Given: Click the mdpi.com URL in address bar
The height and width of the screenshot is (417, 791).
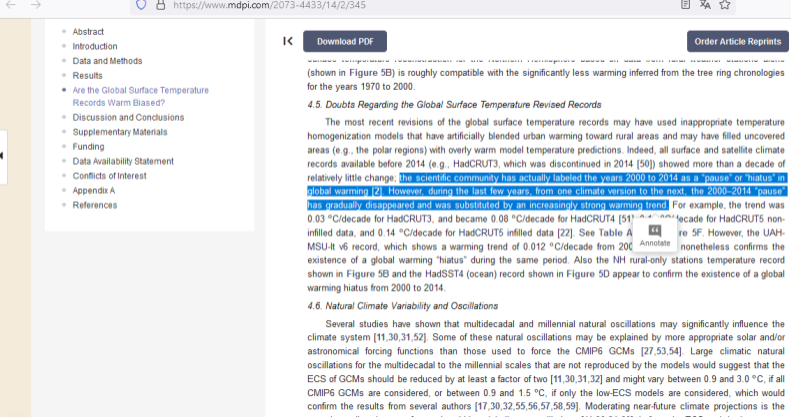Looking at the screenshot, I should [x=269, y=5].
